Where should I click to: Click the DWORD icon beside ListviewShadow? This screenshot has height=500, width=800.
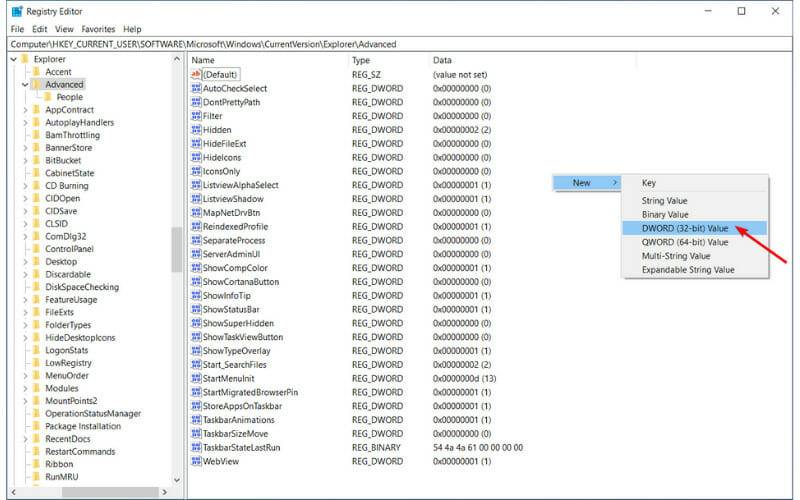tap(196, 198)
